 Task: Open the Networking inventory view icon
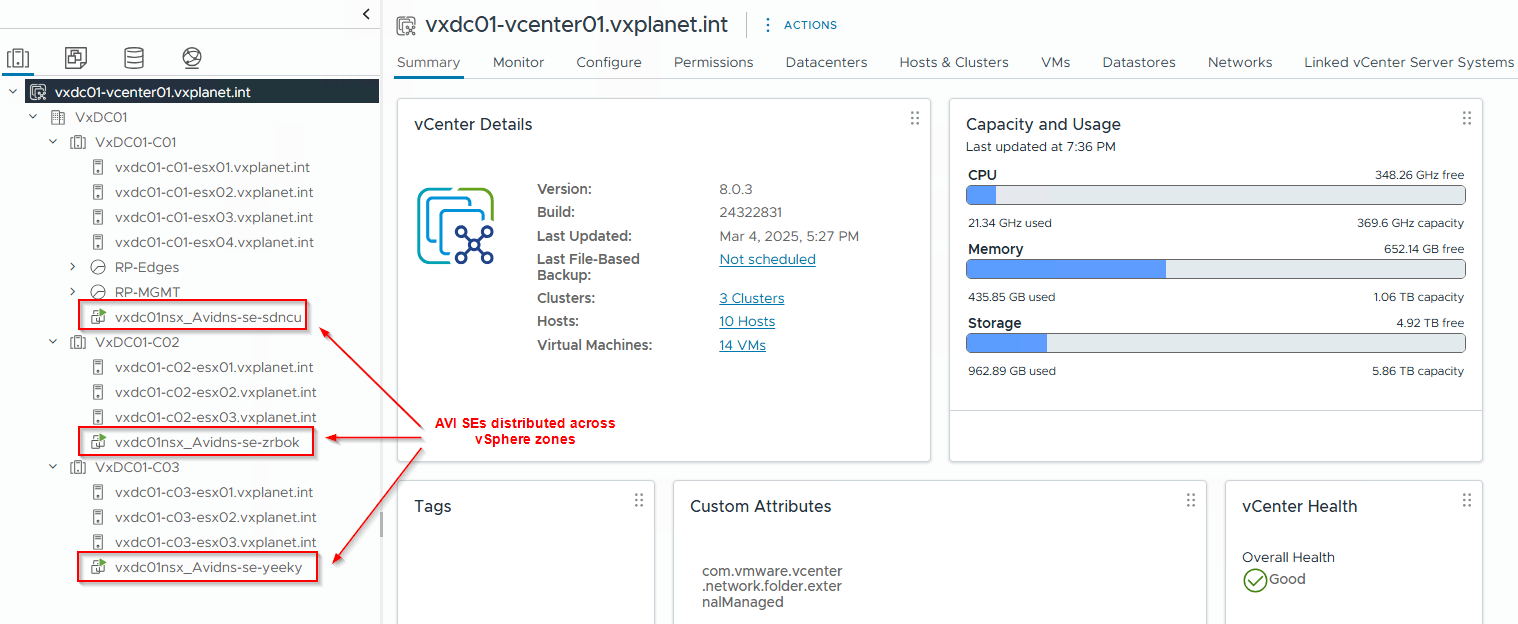(192, 57)
